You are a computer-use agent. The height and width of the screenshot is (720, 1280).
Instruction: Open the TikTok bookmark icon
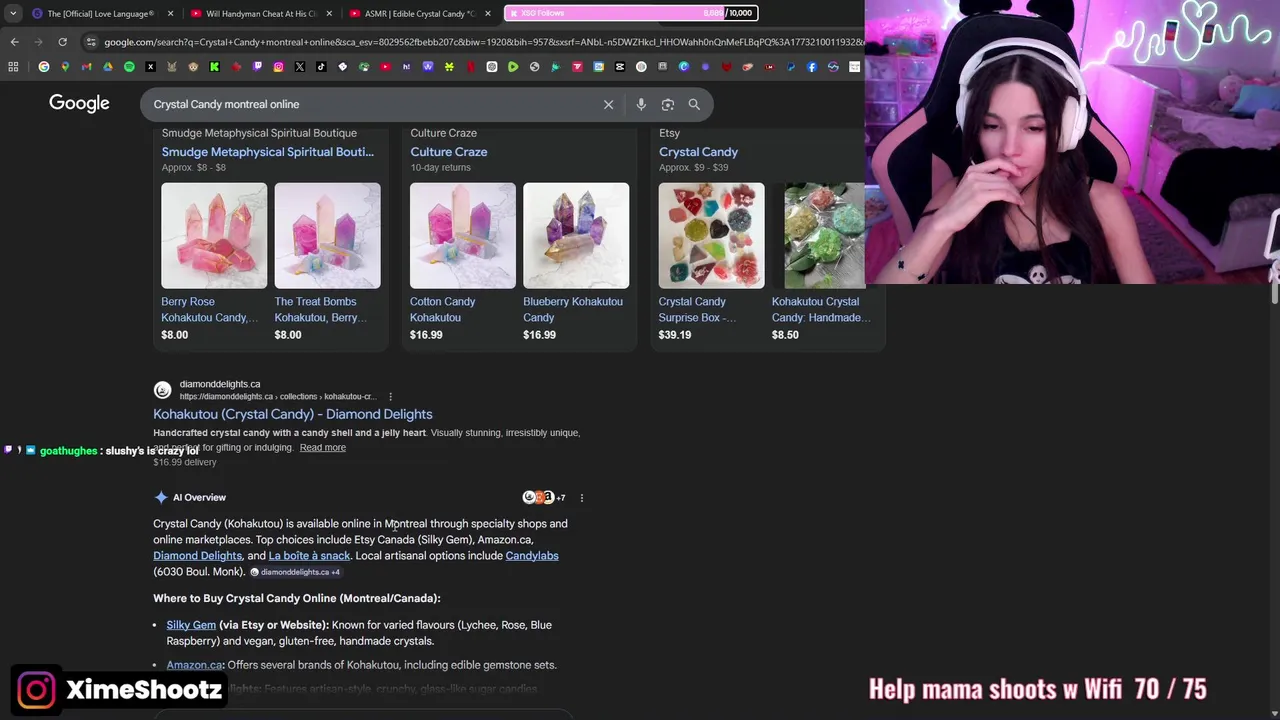321,67
